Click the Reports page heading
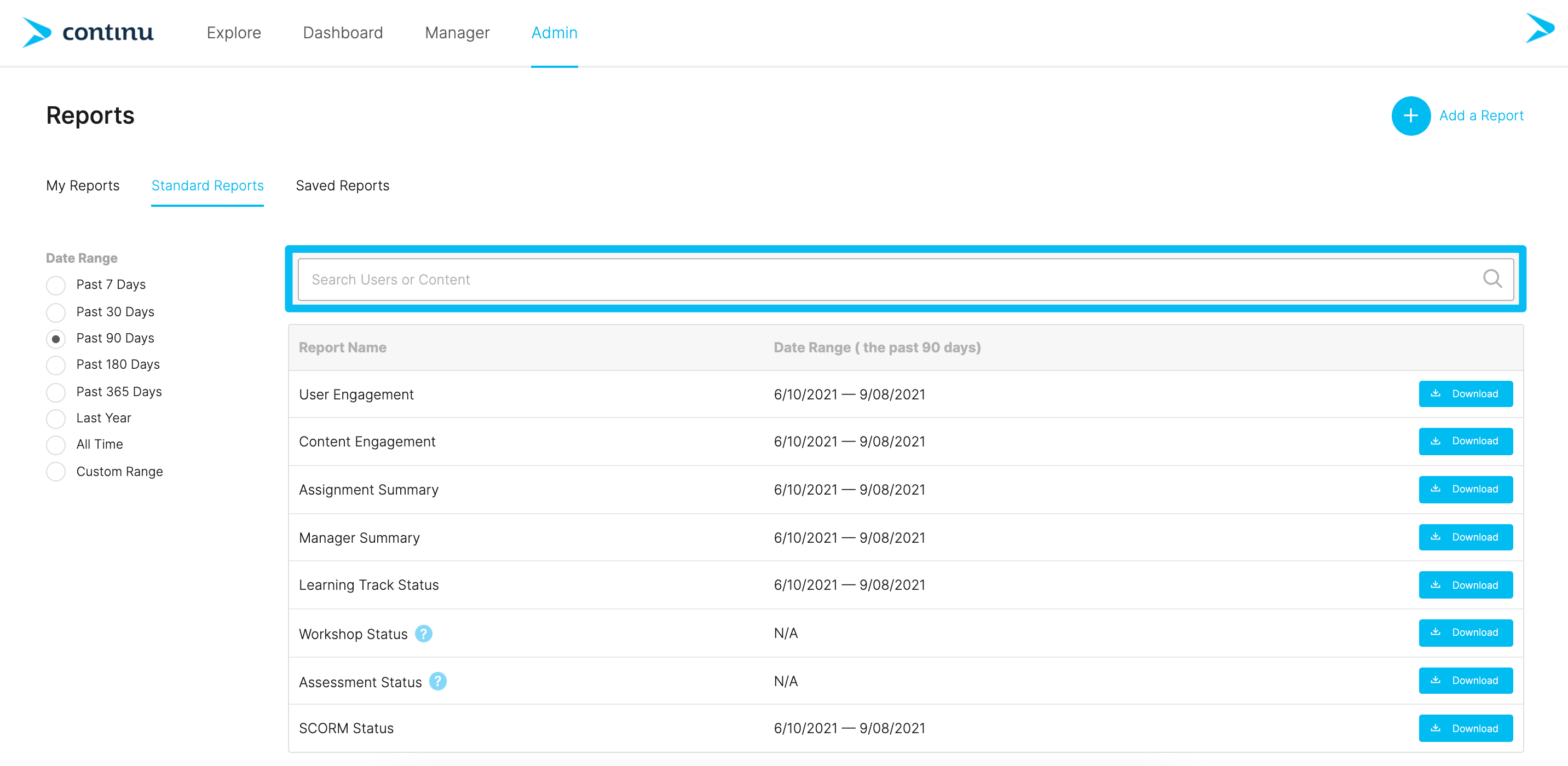Image resolution: width=1568 pixels, height=766 pixels. 90,115
